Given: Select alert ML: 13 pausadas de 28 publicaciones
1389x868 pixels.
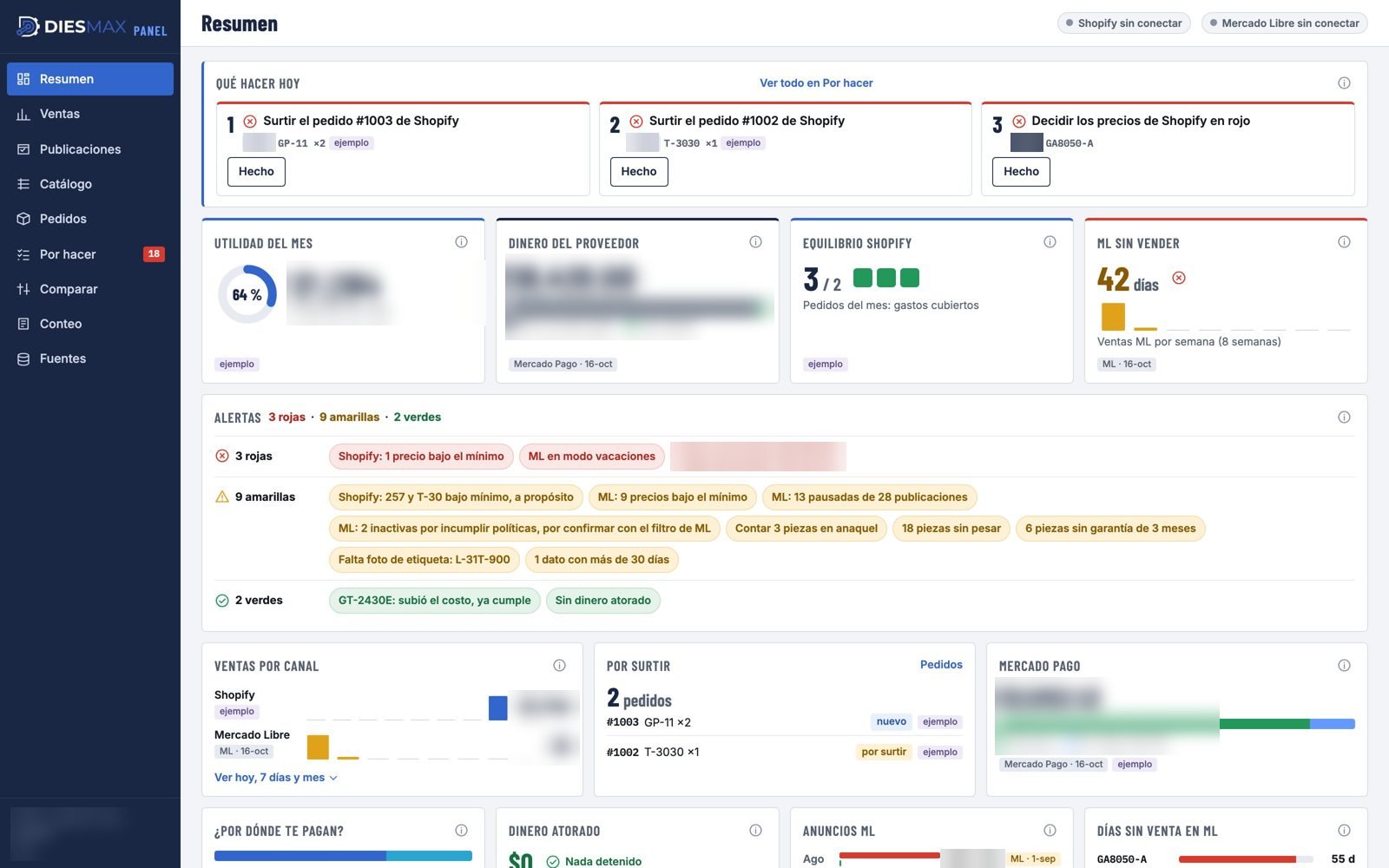Looking at the screenshot, I should coord(869,497).
